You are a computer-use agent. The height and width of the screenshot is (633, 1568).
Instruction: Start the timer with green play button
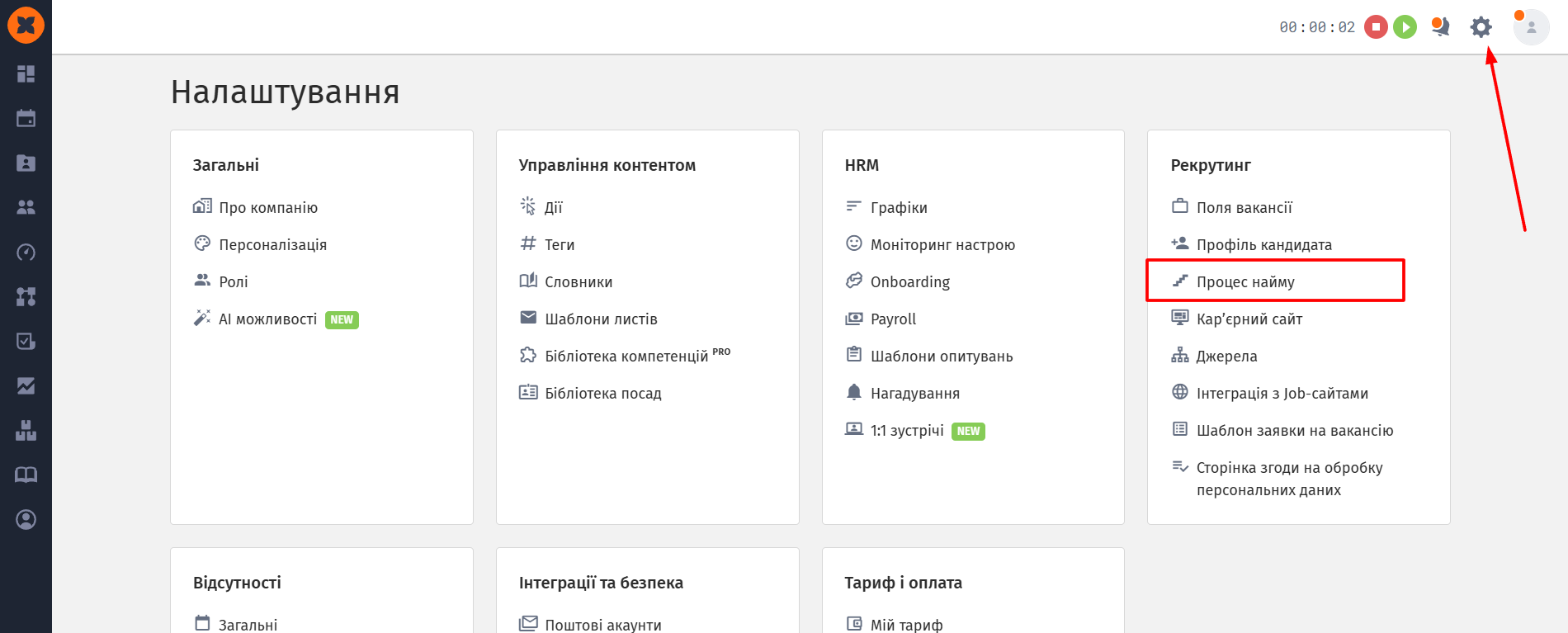[1405, 27]
